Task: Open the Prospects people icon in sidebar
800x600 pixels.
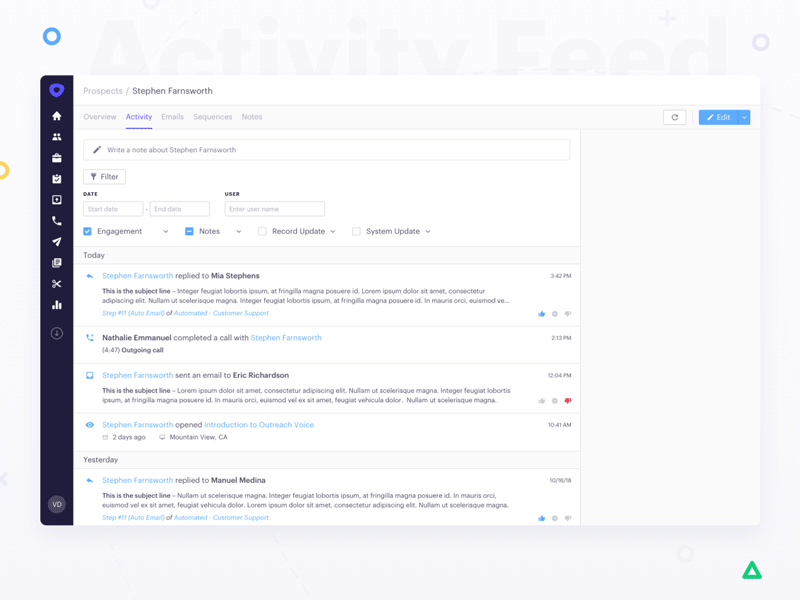Action: coord(57,138)
